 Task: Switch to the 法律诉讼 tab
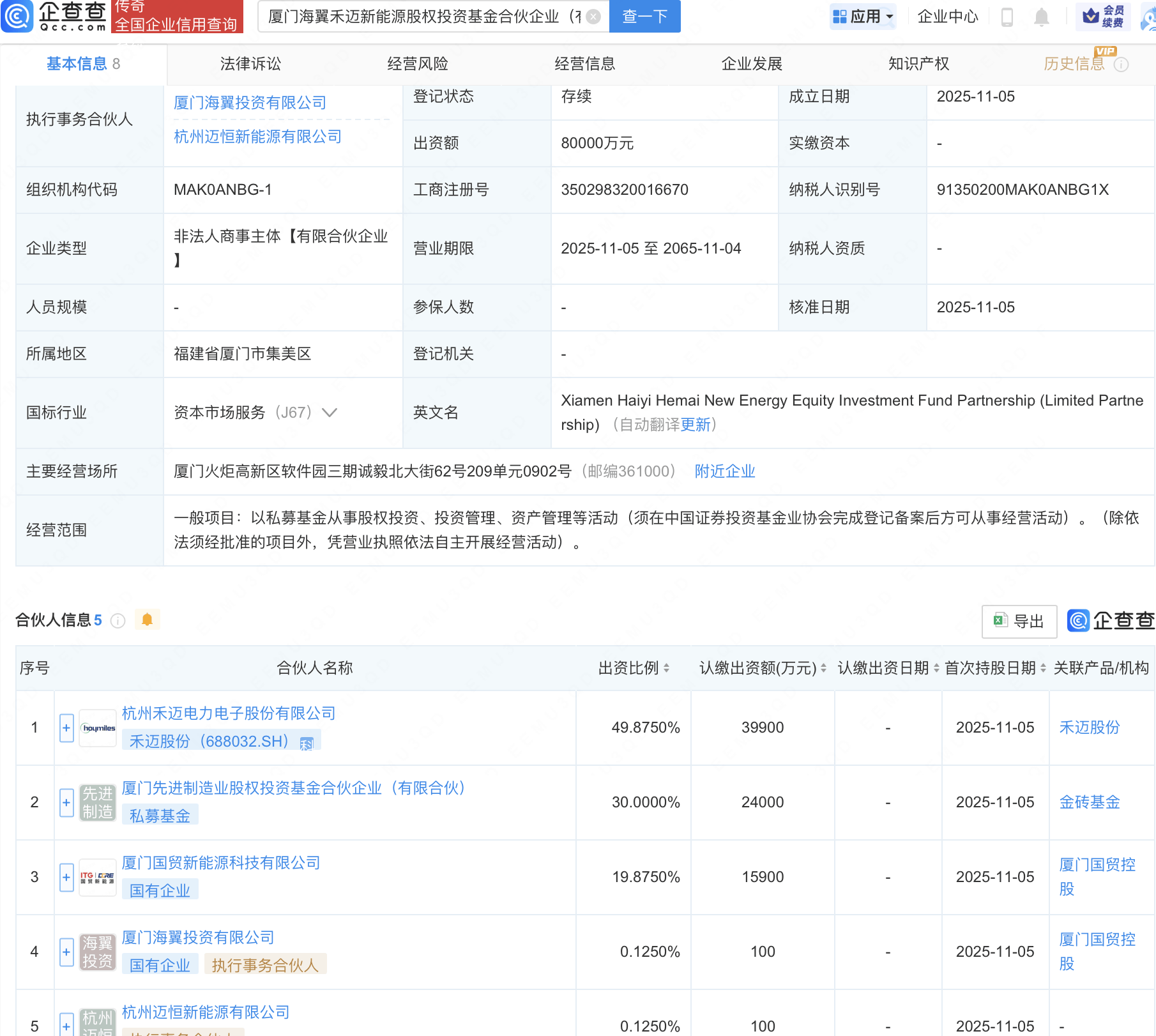click(x=250, y=64)
